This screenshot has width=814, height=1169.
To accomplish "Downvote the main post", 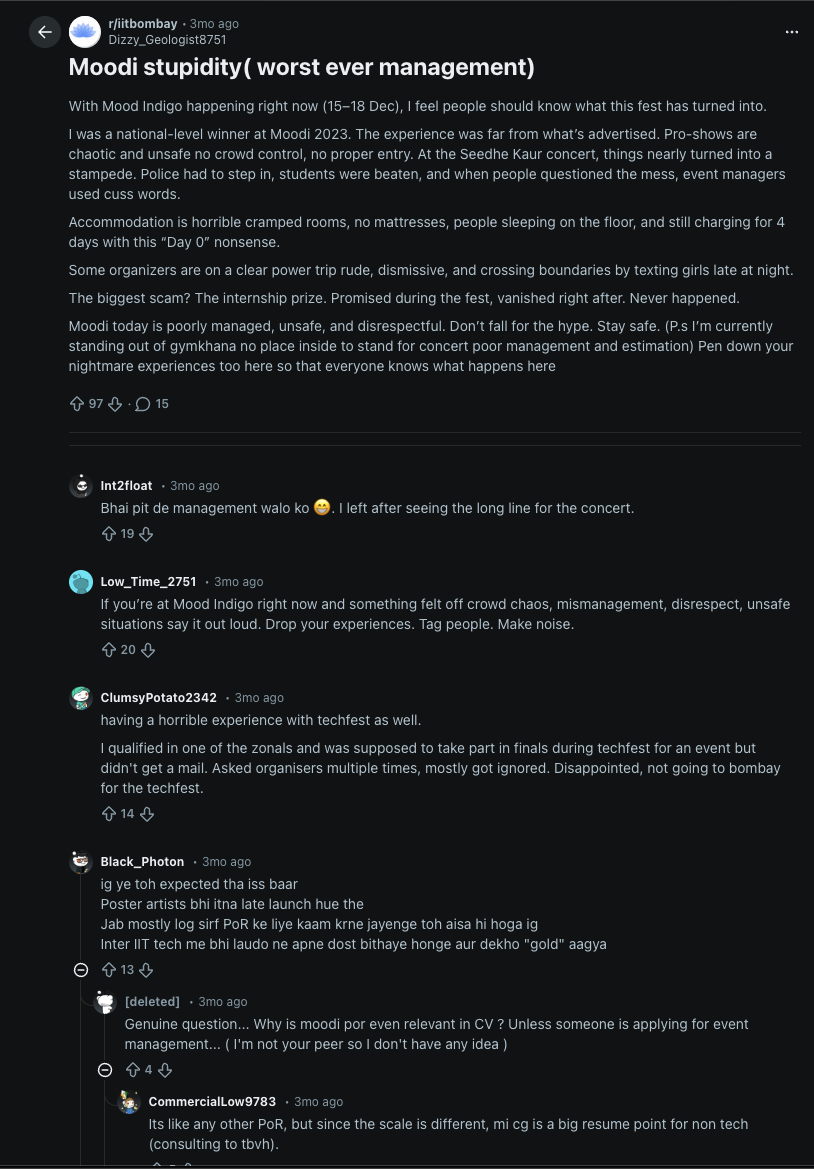I will (115, 404).
